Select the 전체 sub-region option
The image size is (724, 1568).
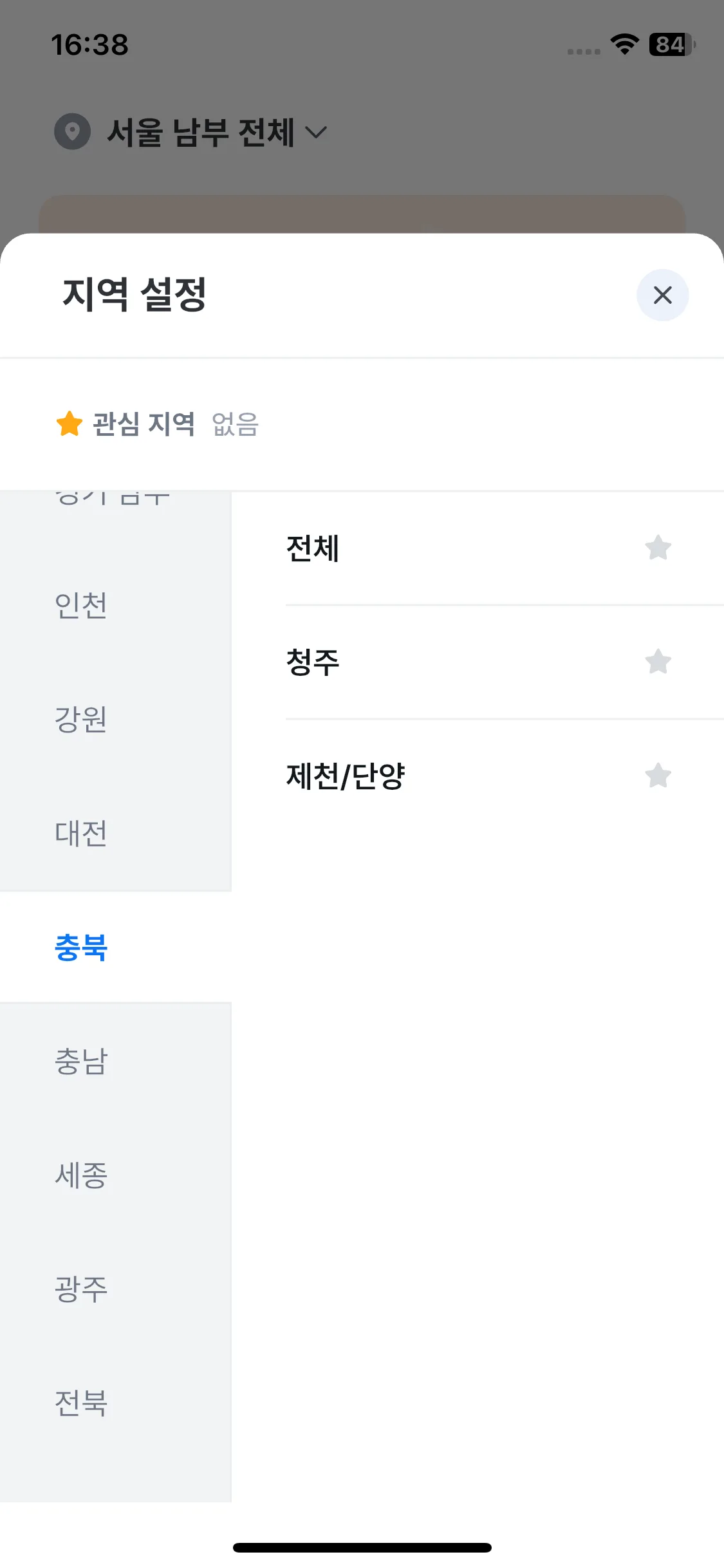505,548
